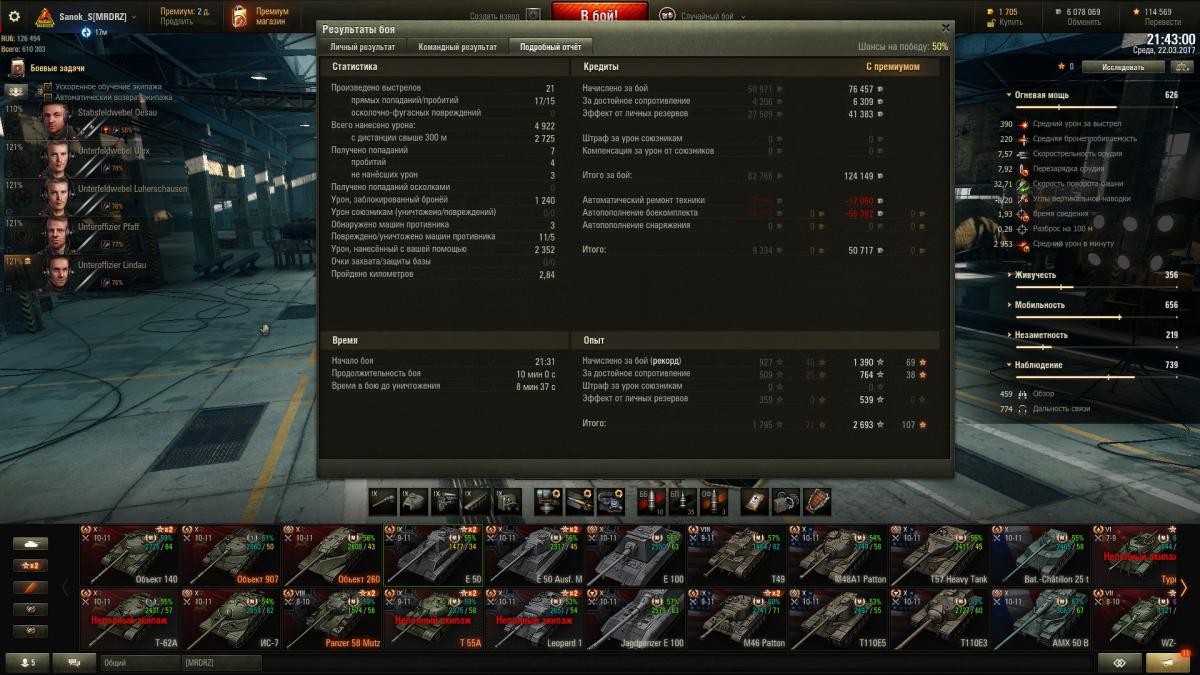Click Перевести free experience button

click(1163, 22)
